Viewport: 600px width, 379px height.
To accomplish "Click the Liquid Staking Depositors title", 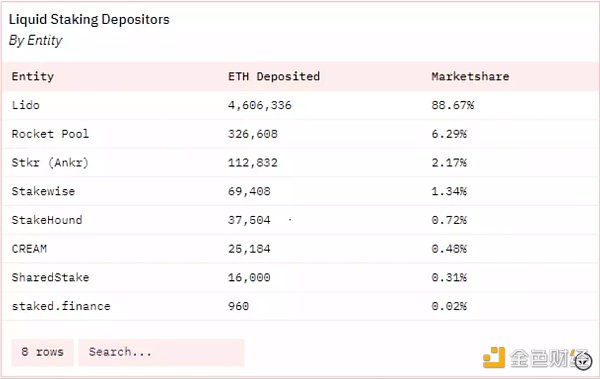I will click(89, 20).
